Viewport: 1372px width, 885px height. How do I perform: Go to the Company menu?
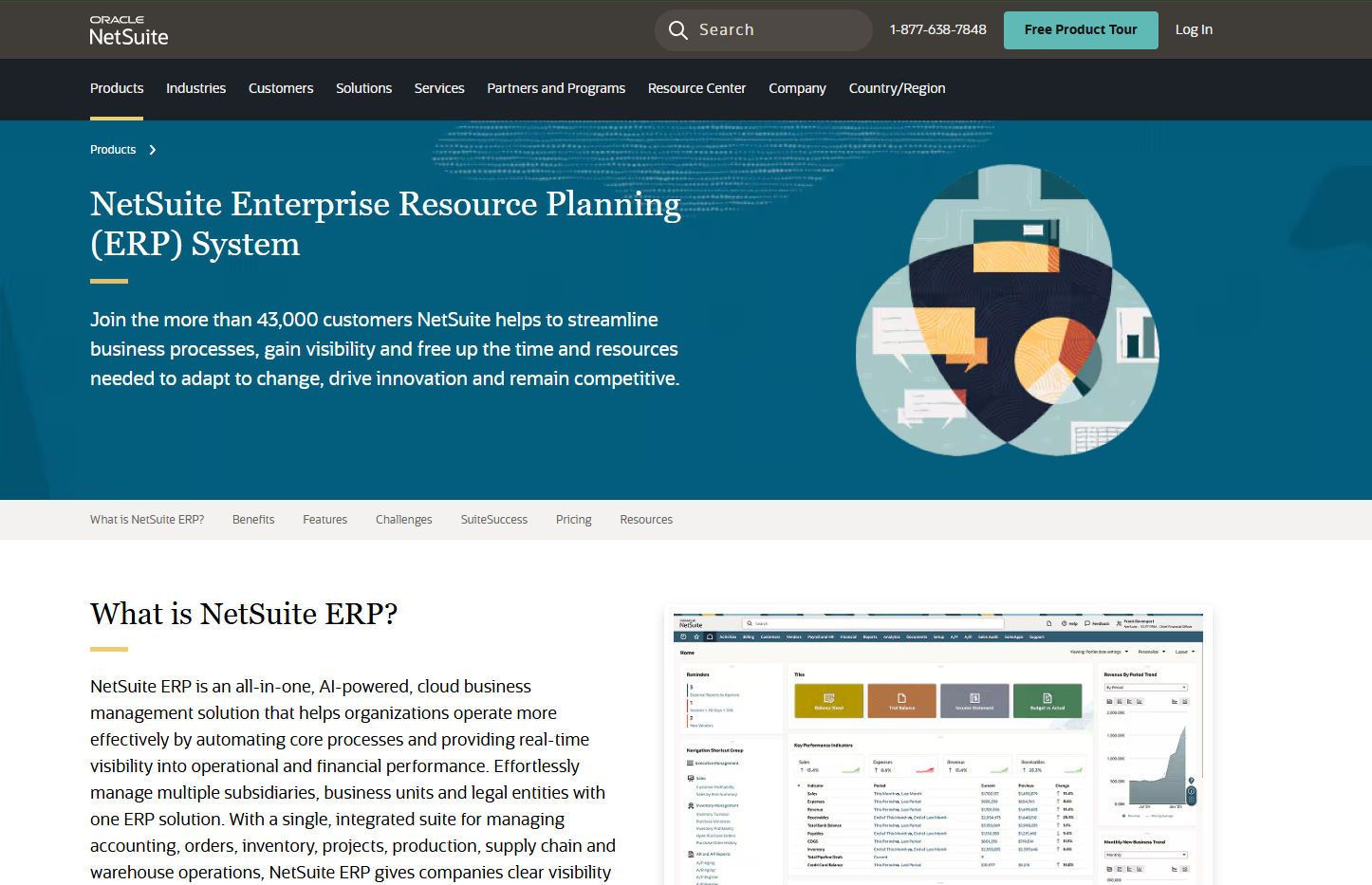796,88
